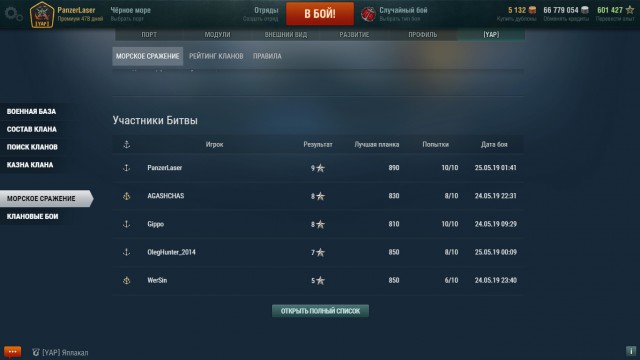Select Морское сражение in sidebar
This screenshot has height=360, width=640.
pyautogui.click(x=46, y=198)
